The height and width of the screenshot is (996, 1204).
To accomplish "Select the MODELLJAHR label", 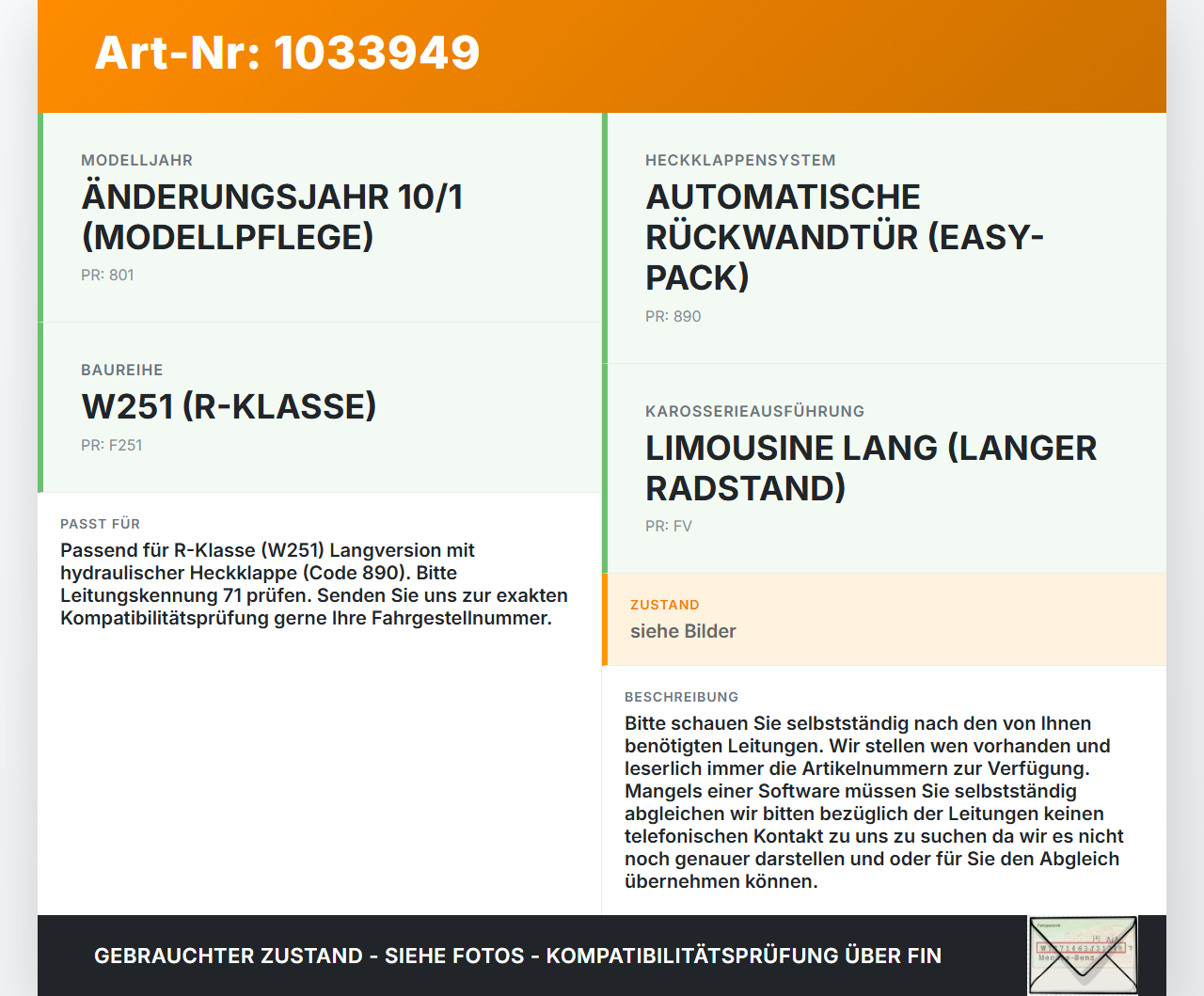I will (x=137, y=161).
